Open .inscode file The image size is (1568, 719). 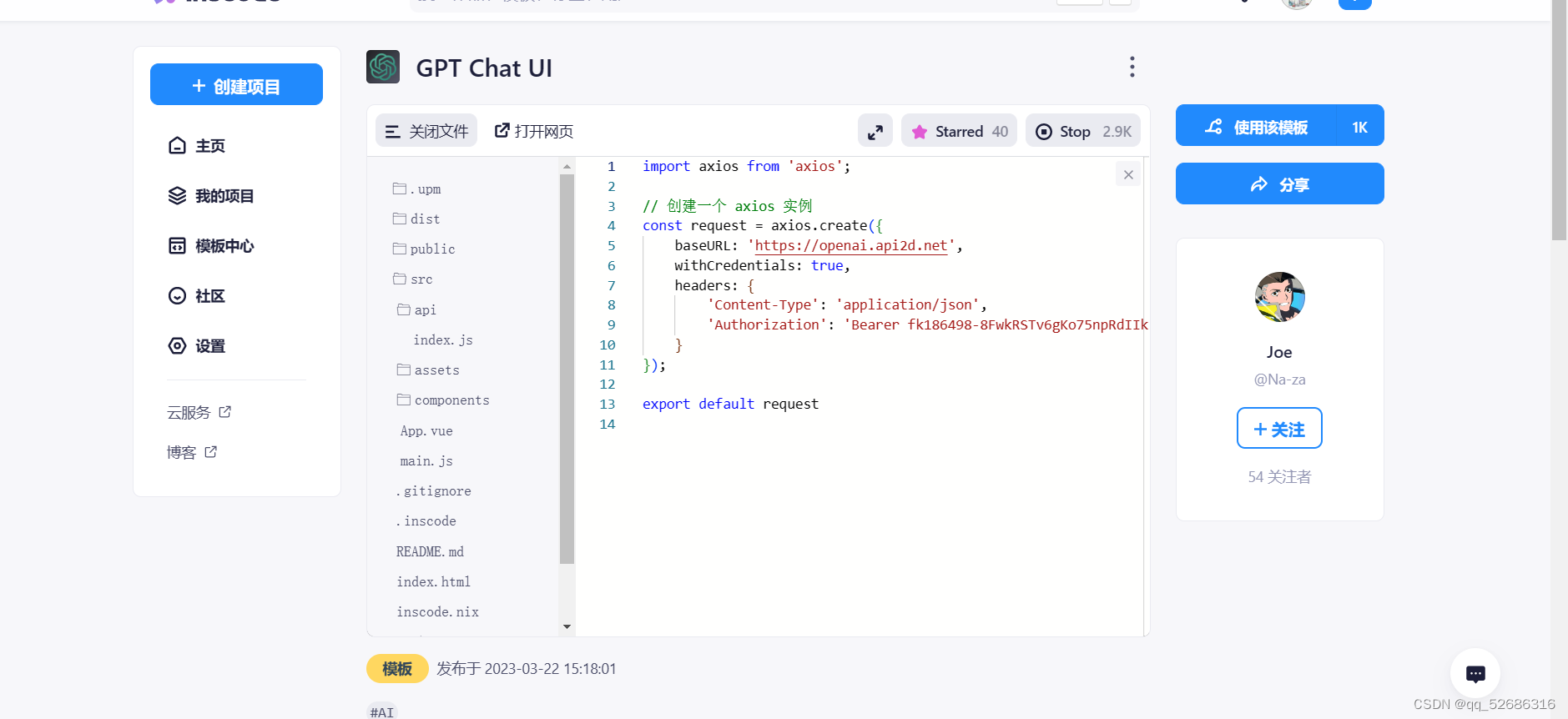coord(426,520)
